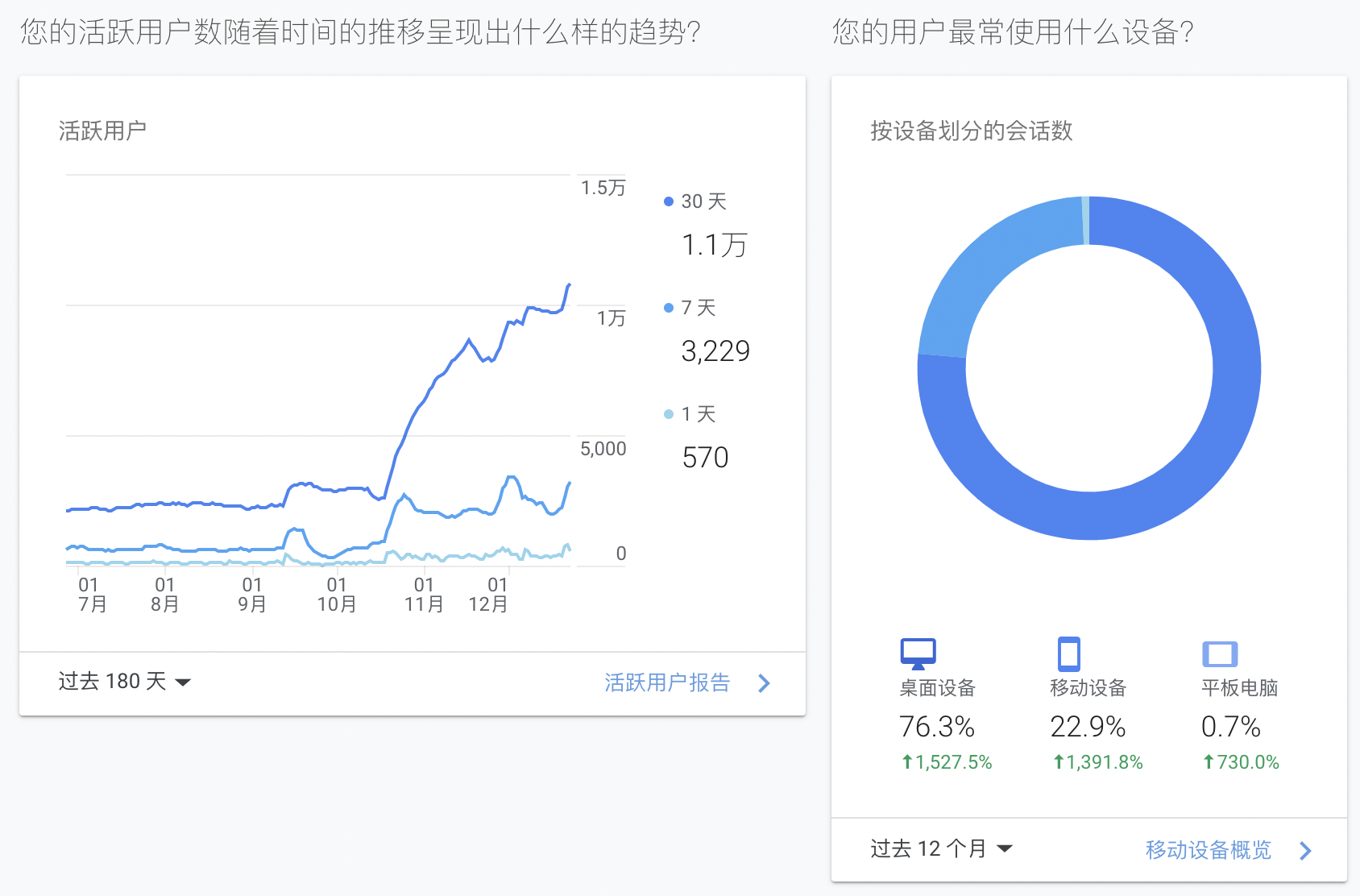Image resolution: width=1360 pixels, height=896 pixels.
Task: Open the 过去 180 天 date range dropdown
Action: 124,682
